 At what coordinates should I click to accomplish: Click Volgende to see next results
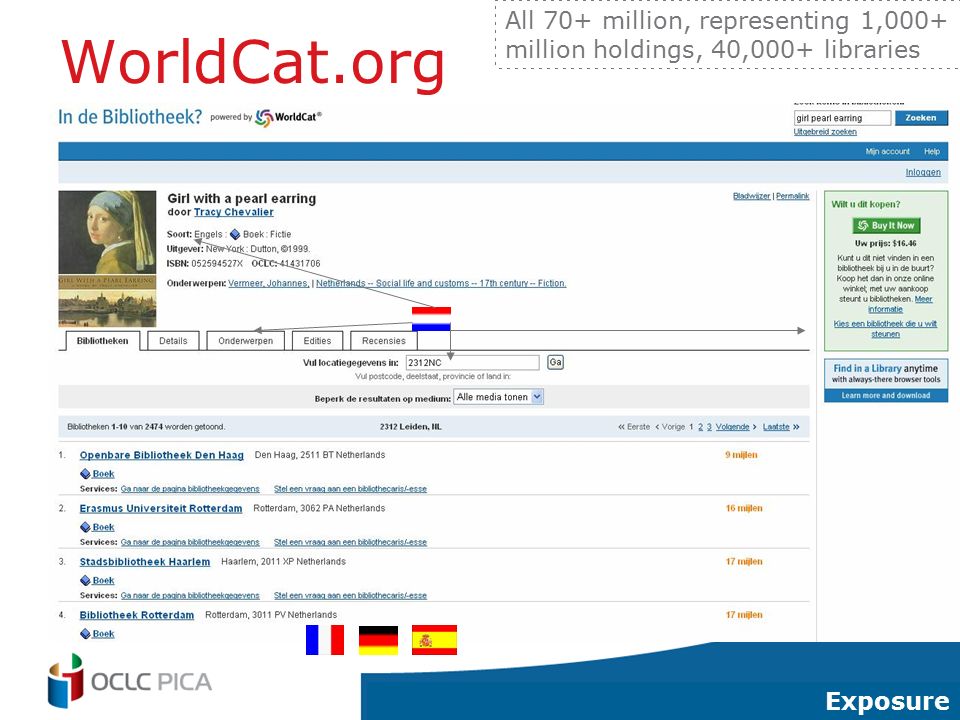coord(732,427)
